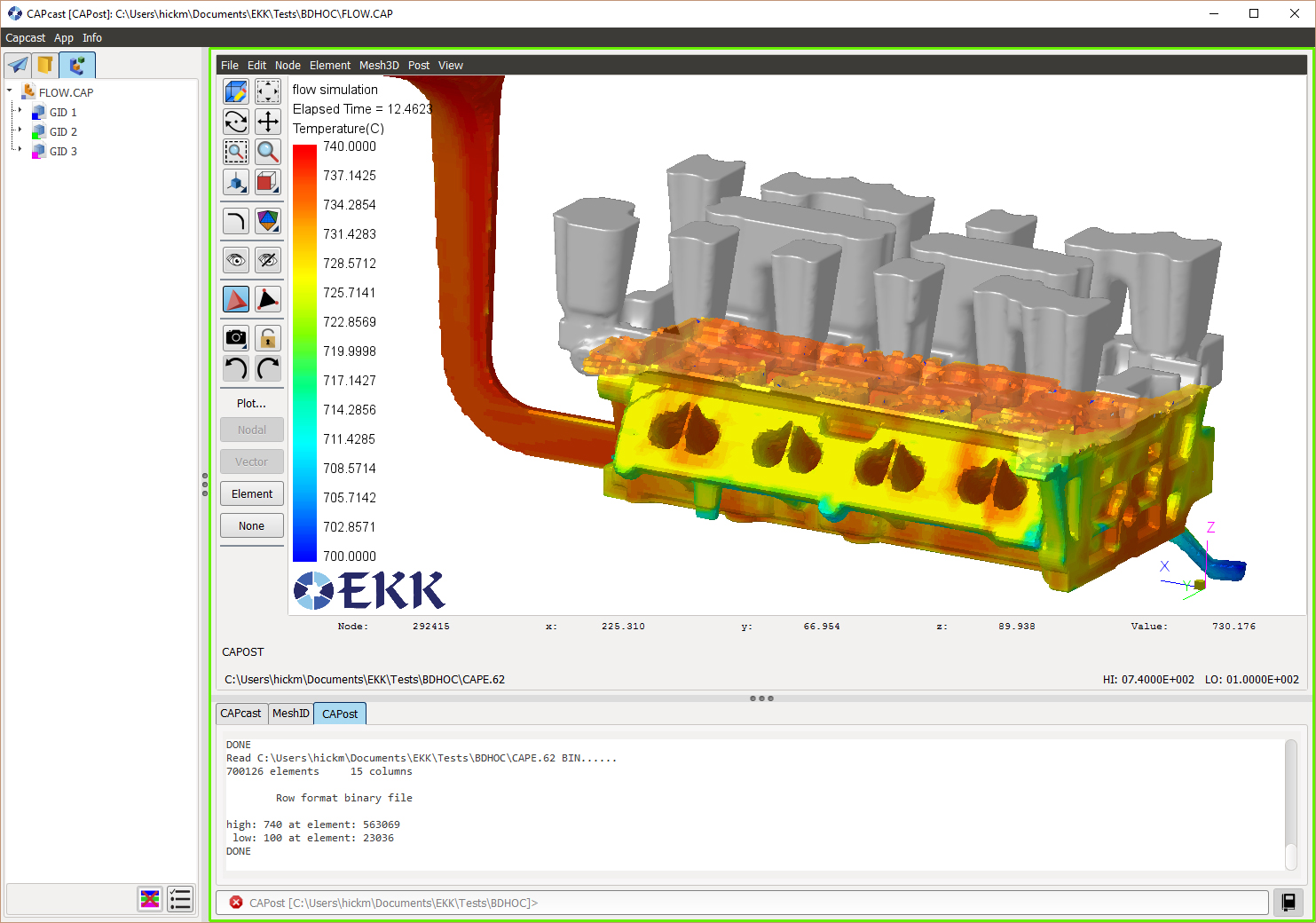The image size is (1316, 923).
Task: Open the blue cube axis view icon
Action: coord(236,182)
